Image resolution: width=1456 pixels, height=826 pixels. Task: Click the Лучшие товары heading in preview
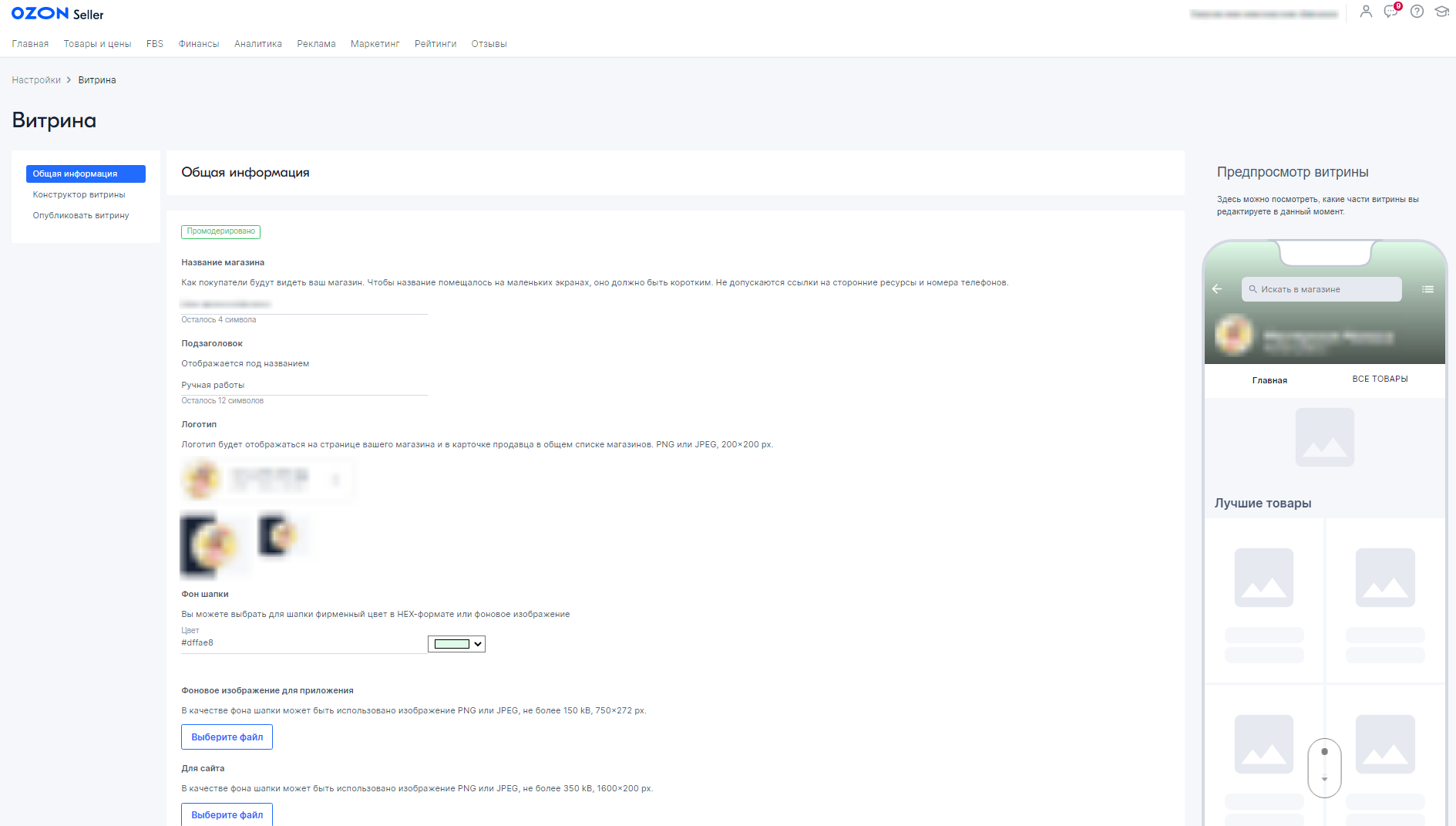coord(1263,503)
